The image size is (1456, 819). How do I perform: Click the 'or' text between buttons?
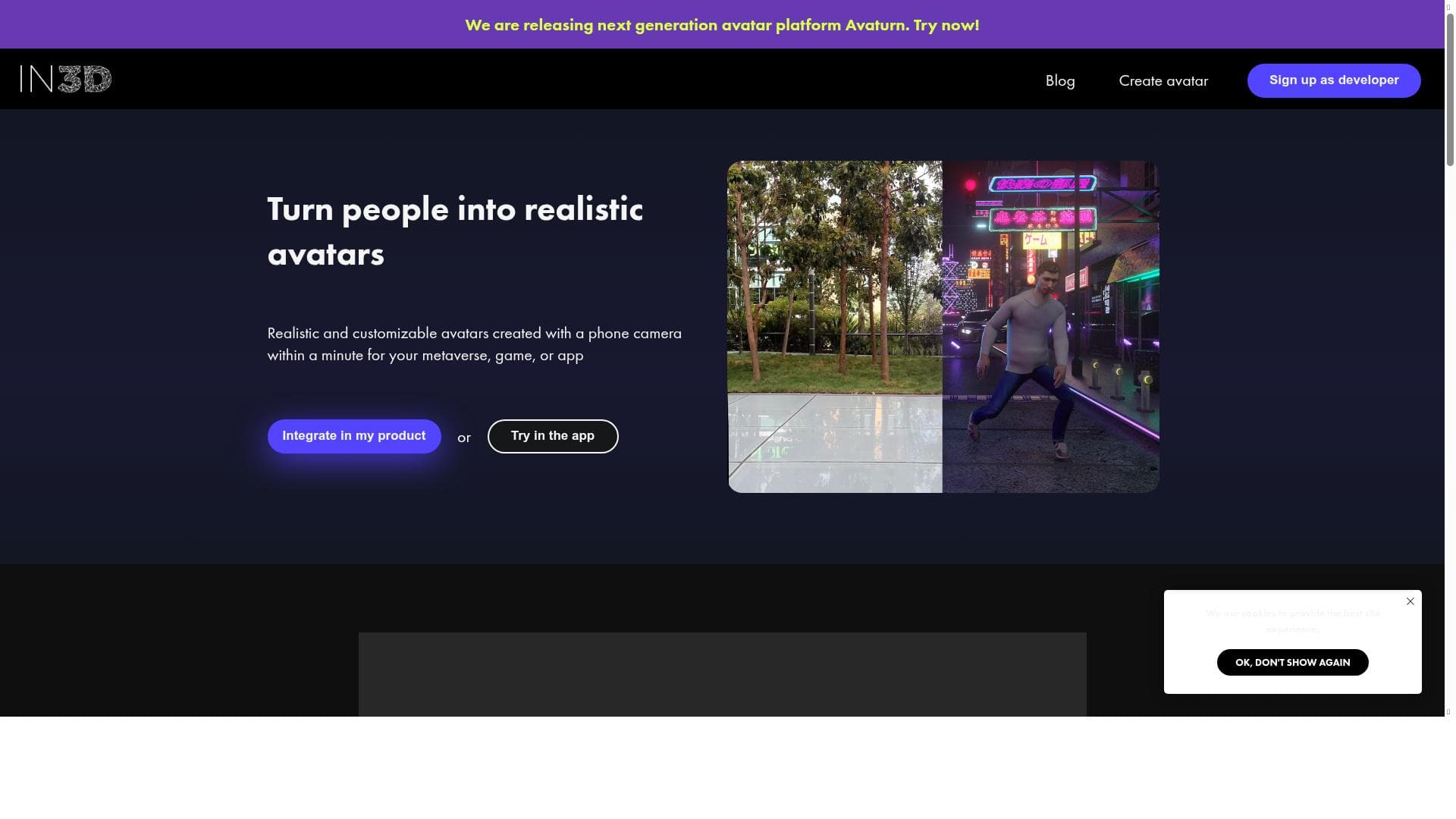point(463,438)
